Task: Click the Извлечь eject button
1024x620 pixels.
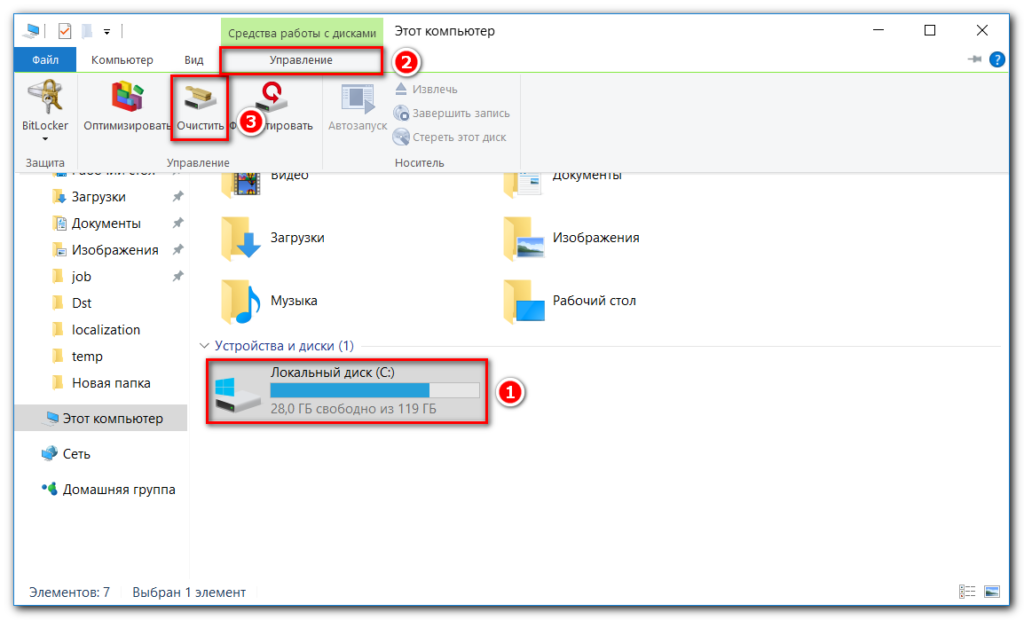Action: (426, 89)
